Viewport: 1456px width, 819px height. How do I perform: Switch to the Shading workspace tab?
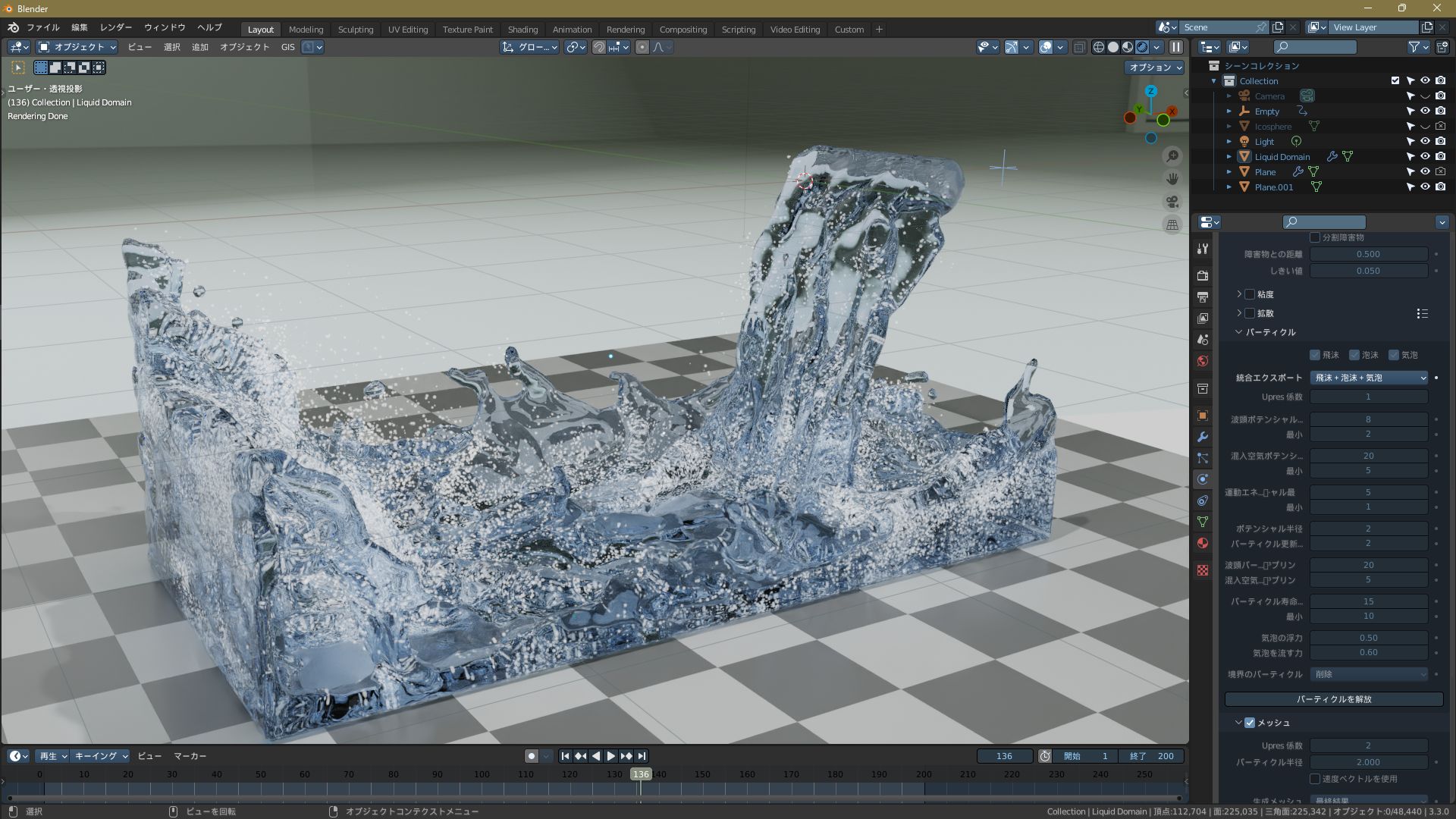(522, 30)
